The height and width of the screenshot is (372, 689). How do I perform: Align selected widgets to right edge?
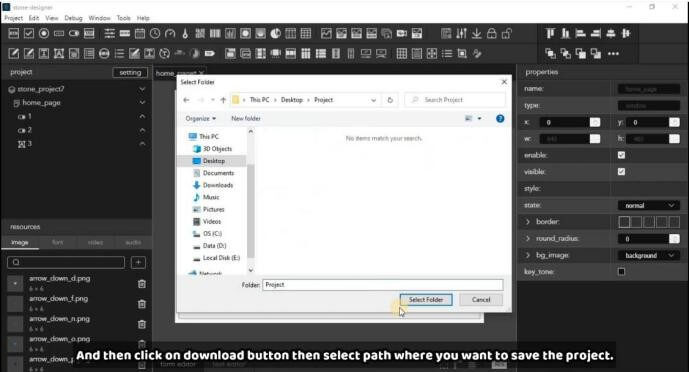[596, 33]
